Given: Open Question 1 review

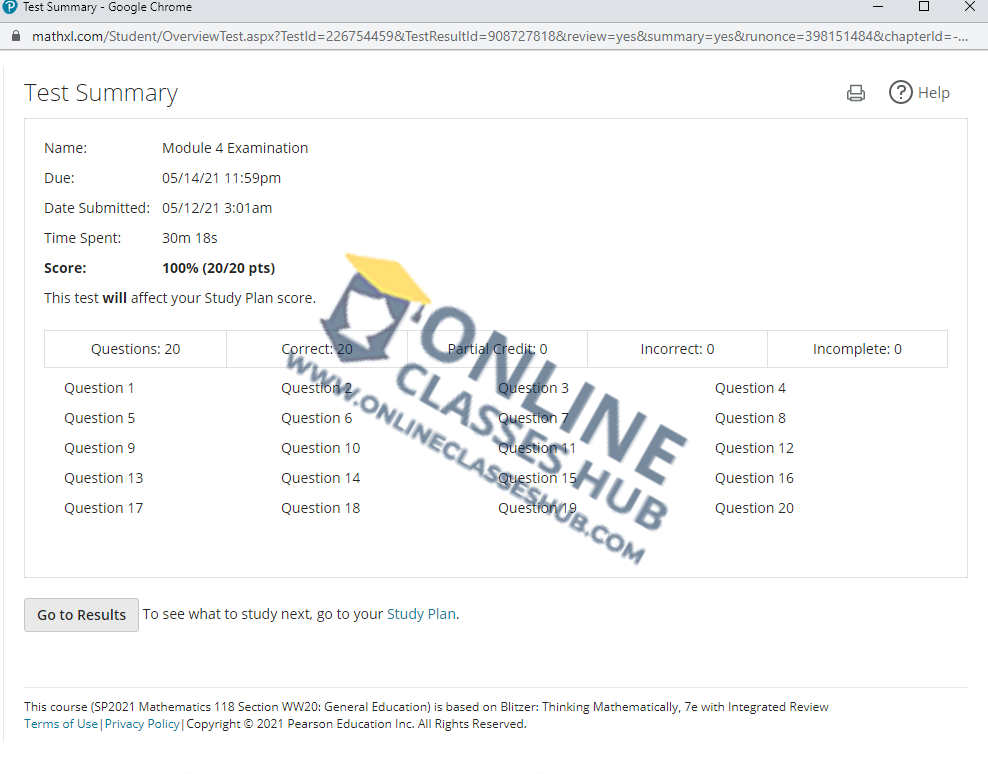Looking at the screenshot, I should [99, 388].
